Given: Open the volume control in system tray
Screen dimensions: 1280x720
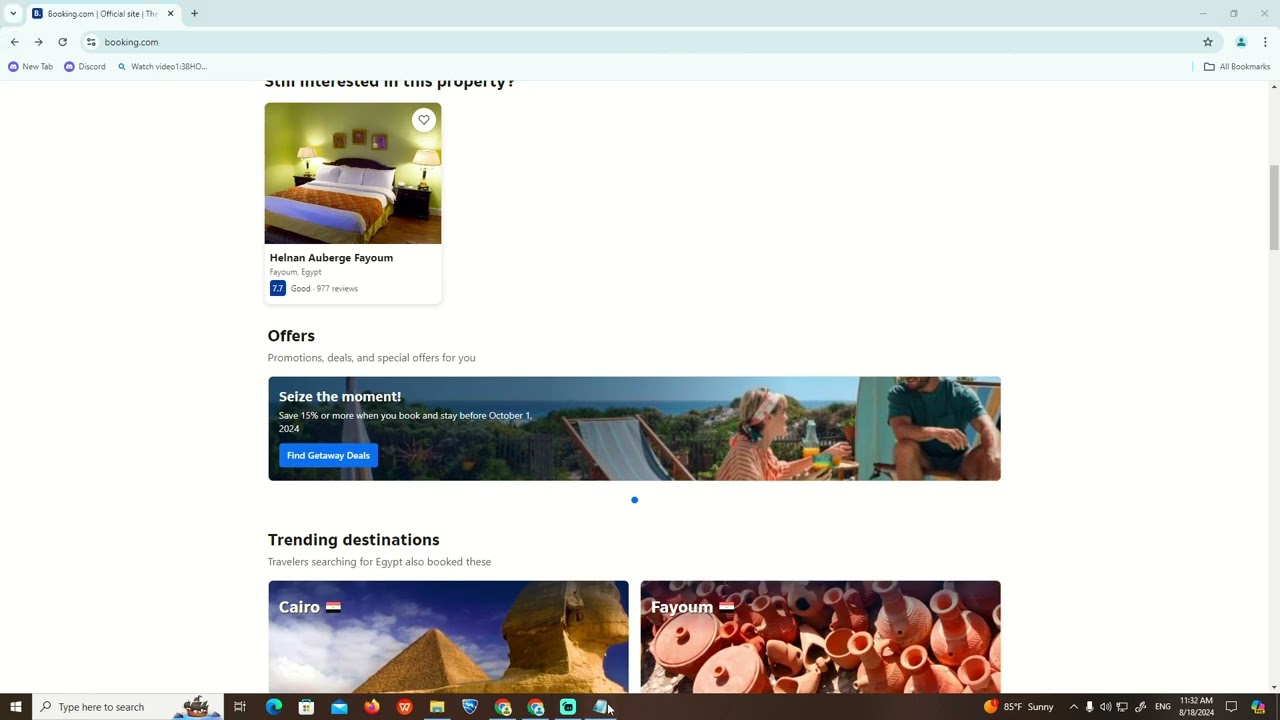Looking at the screenshot, I should (x=1106, y=707).
